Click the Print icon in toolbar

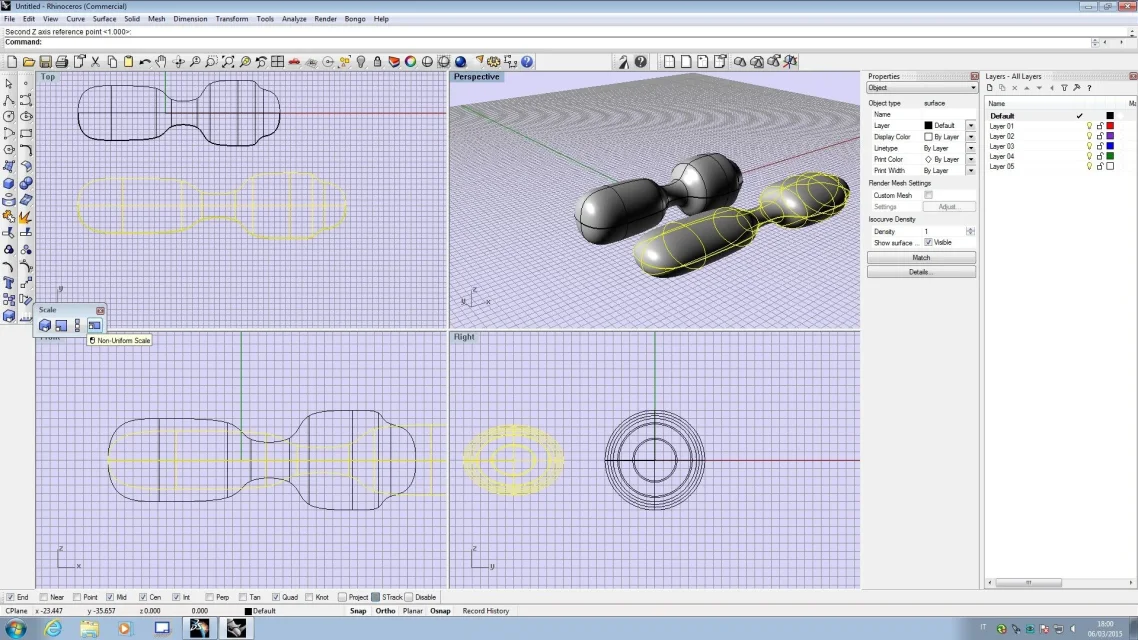click(x=62, y=62)
